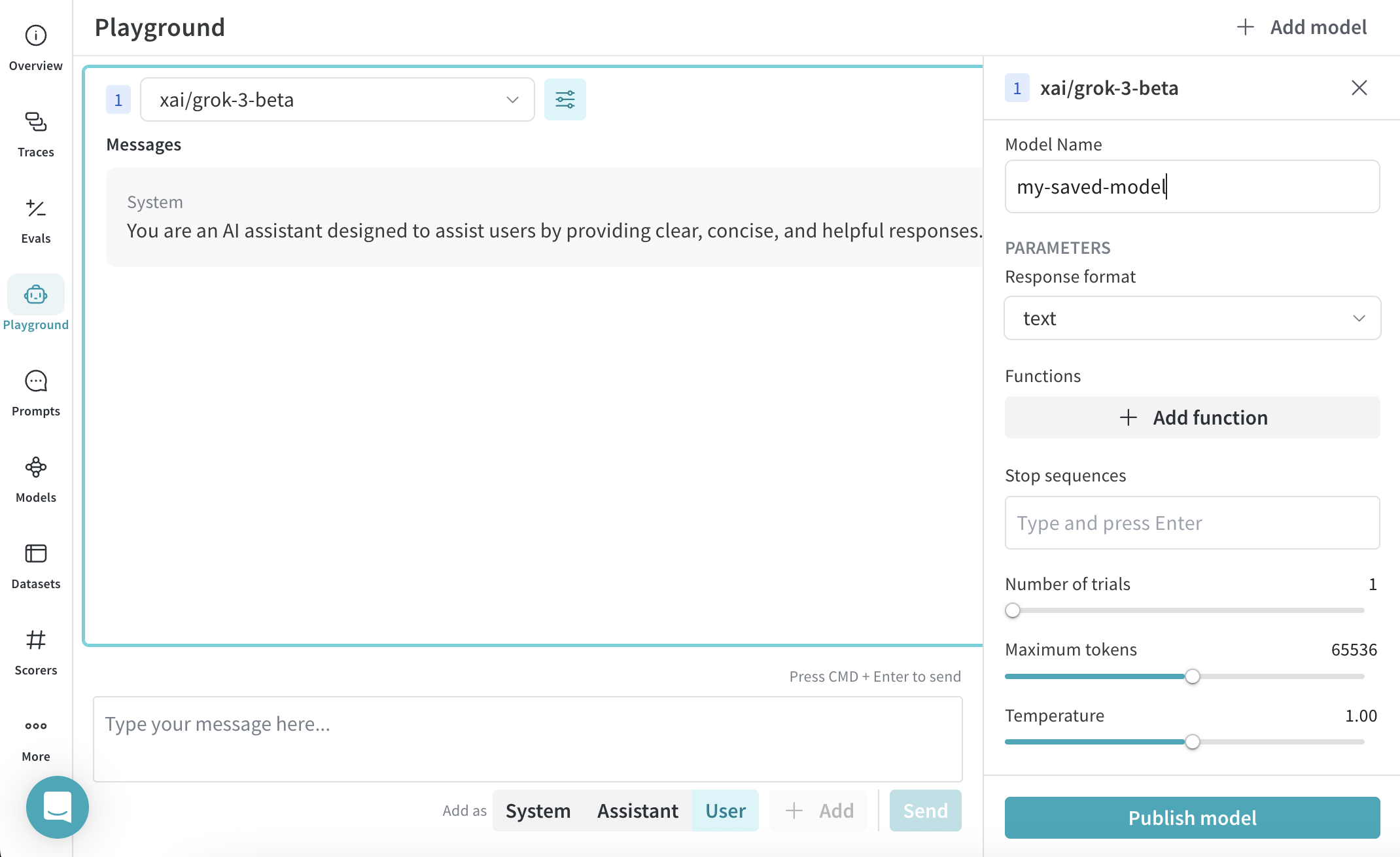Click the Temperature slider handle

click(1192, 742)
